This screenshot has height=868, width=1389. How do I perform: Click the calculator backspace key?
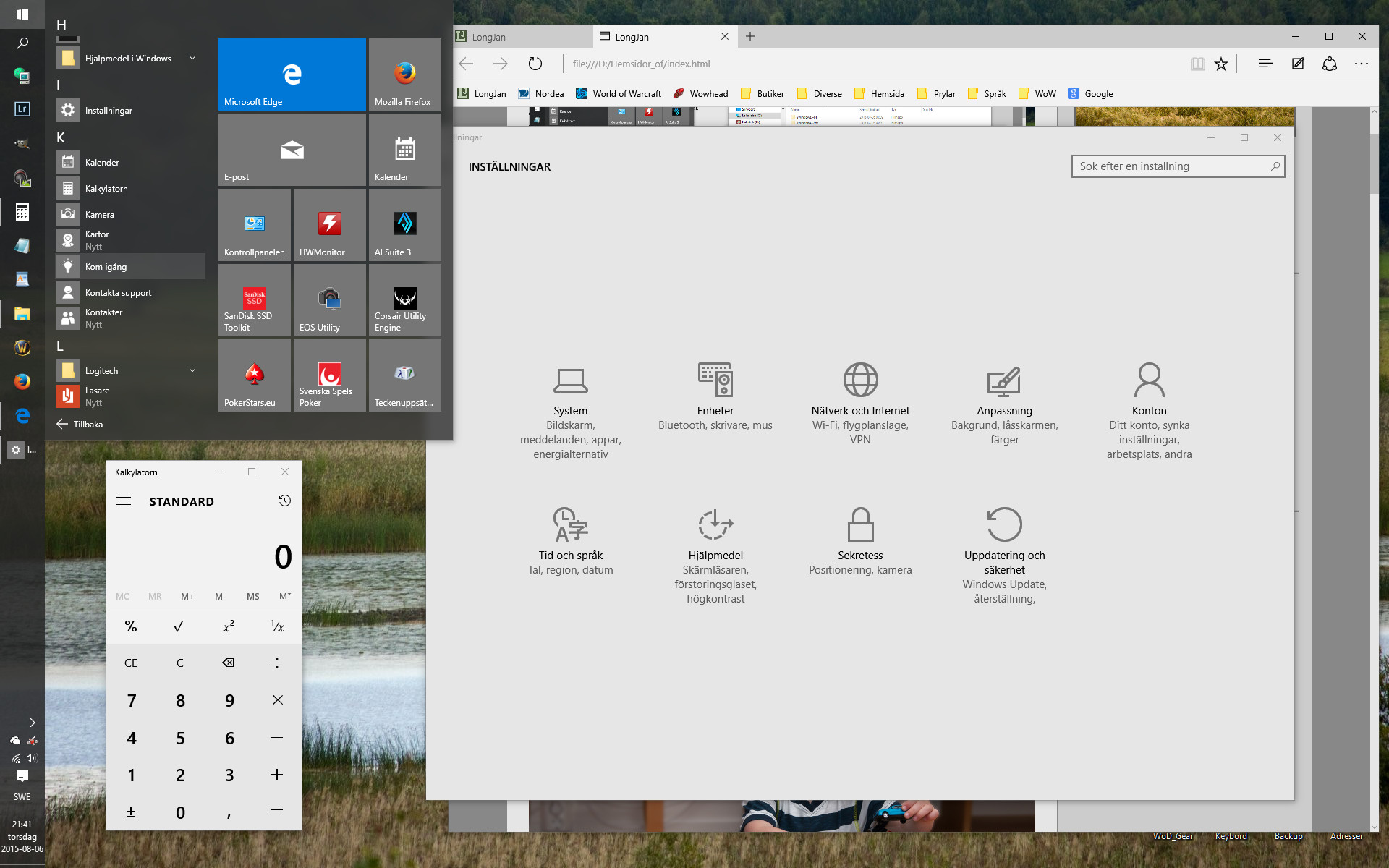tap(228, 663)
